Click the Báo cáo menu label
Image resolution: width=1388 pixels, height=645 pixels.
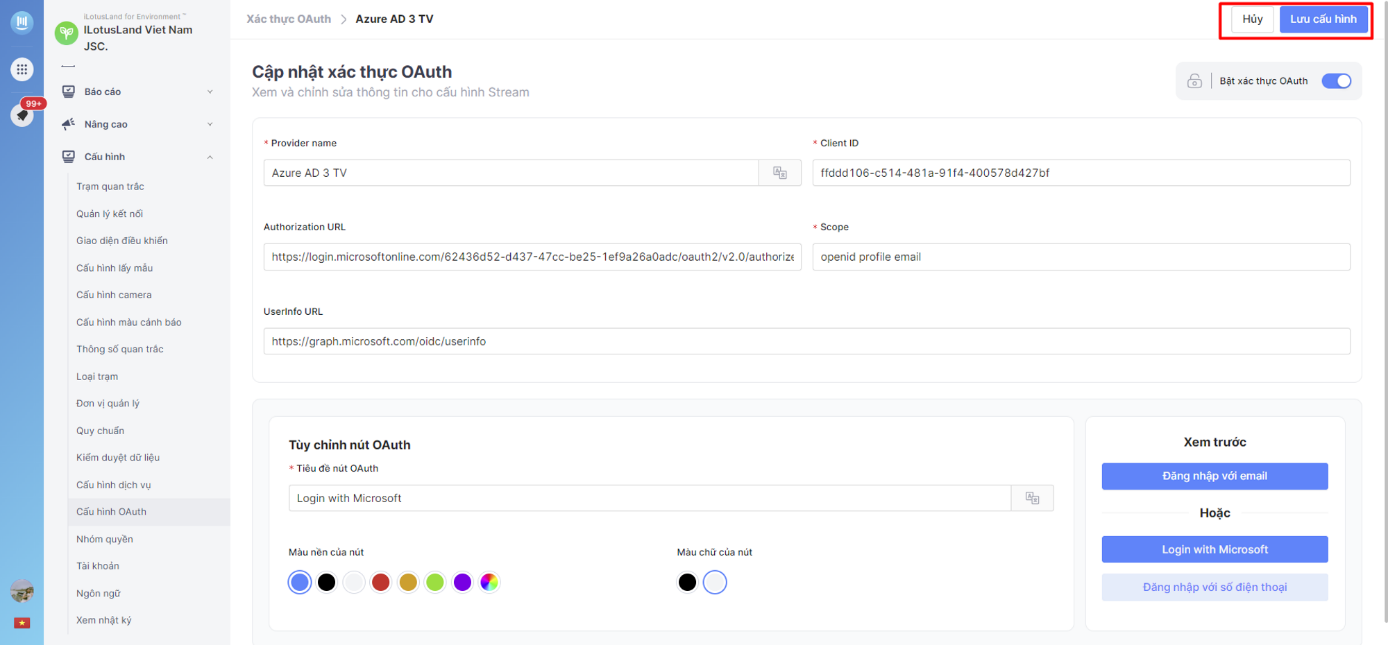click(103, 92)
